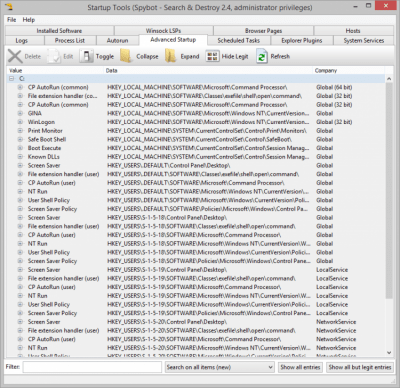Select the Safe Boot Shell row
Screen dimensions: 400x388
pos(196,139)
